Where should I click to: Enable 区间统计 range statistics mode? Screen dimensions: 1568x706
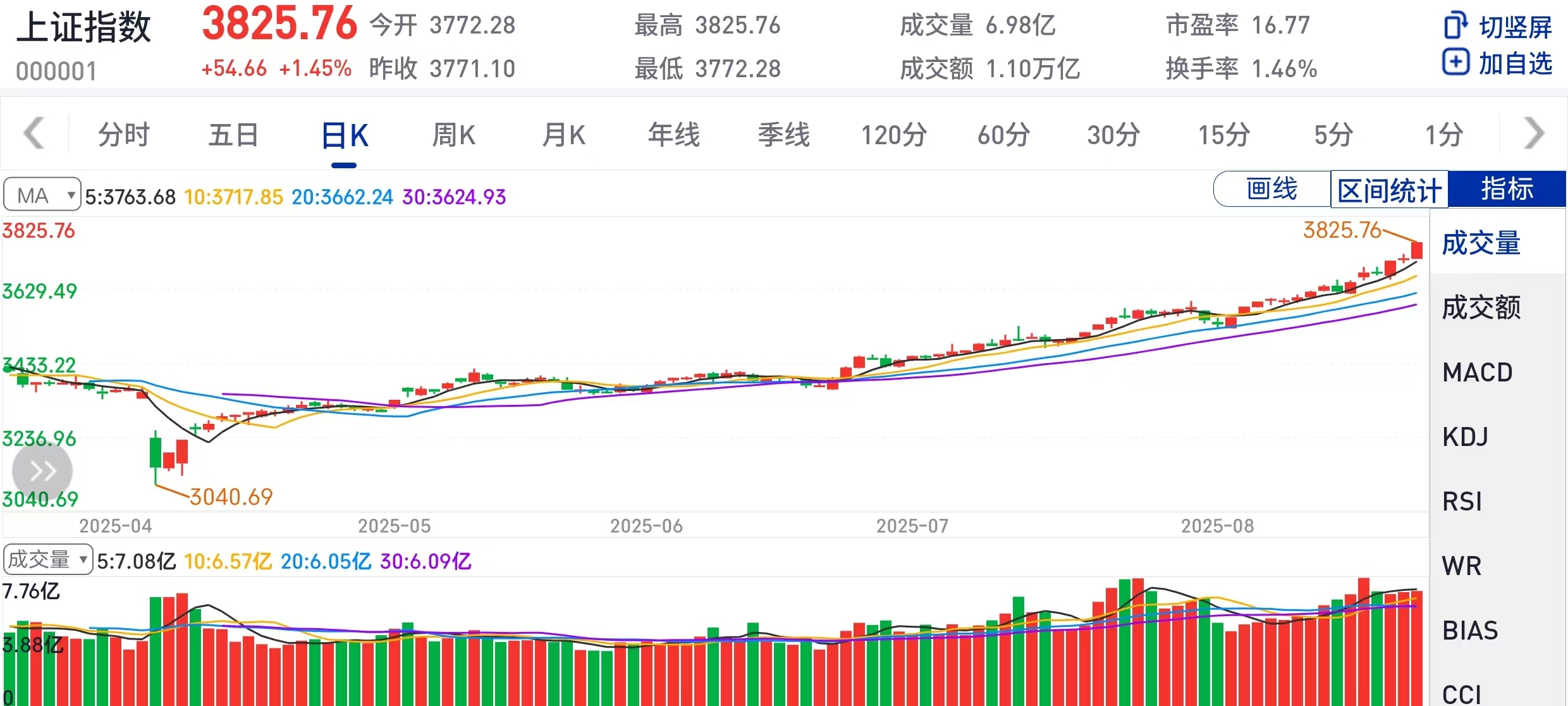[x=1389, y=190]
